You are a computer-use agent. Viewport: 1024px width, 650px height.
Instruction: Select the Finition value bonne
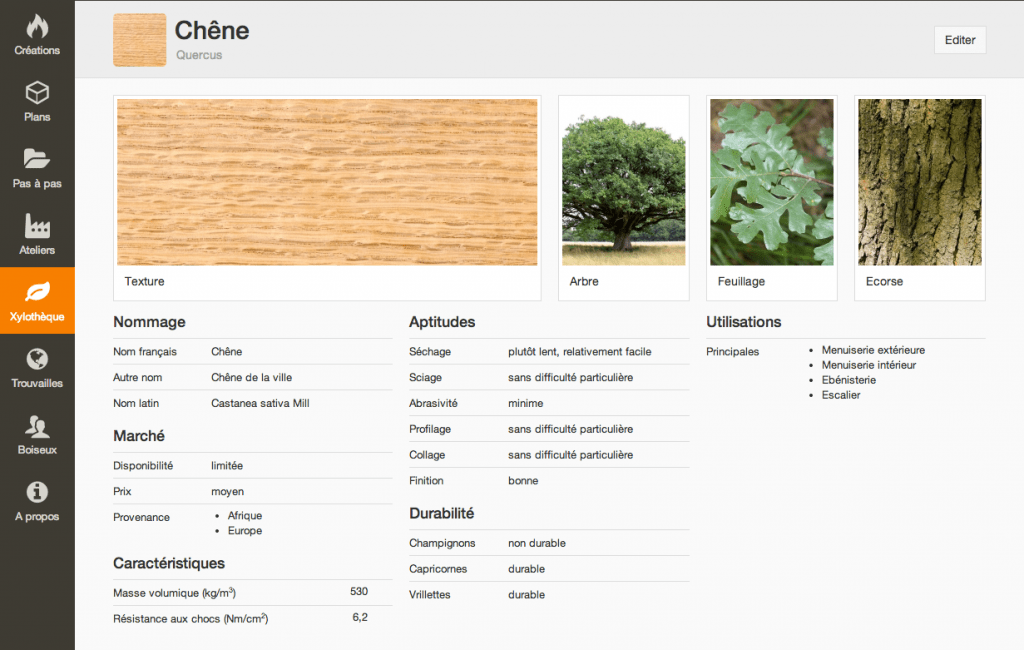(523, 481)
